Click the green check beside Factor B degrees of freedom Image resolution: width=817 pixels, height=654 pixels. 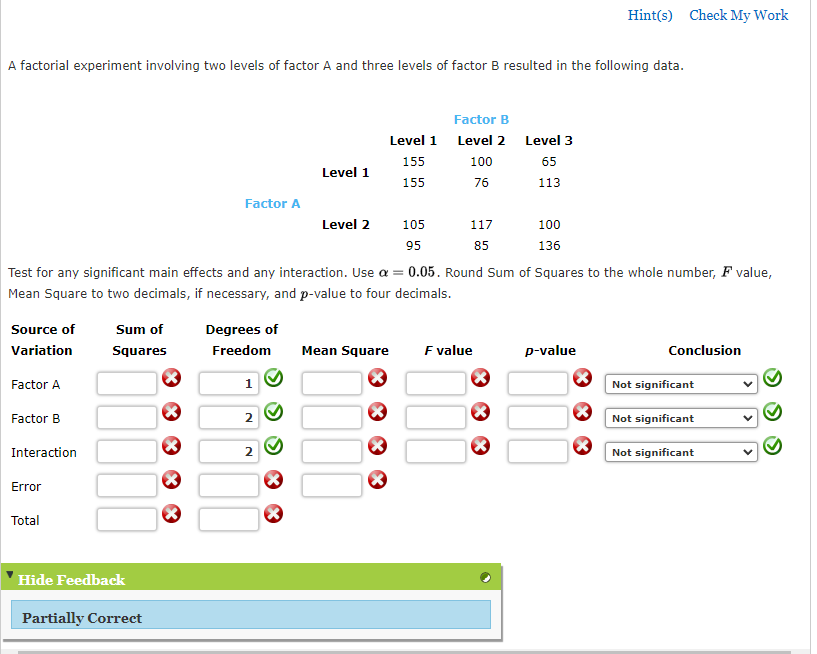pyautogui.click(x=273, y=412)
